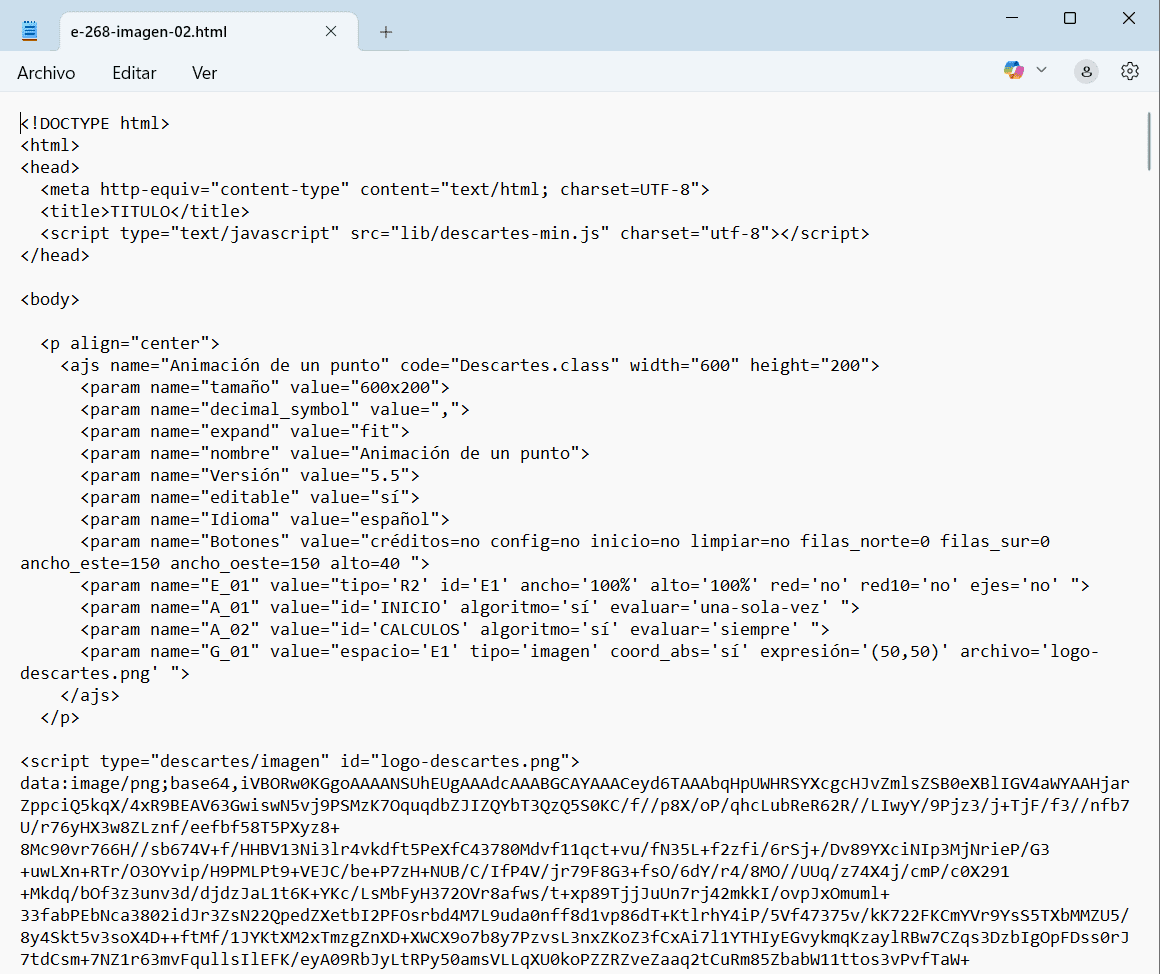Open the Archivo menu
This screenshot has width=1160, height=974.
click(x=46, y=73)
